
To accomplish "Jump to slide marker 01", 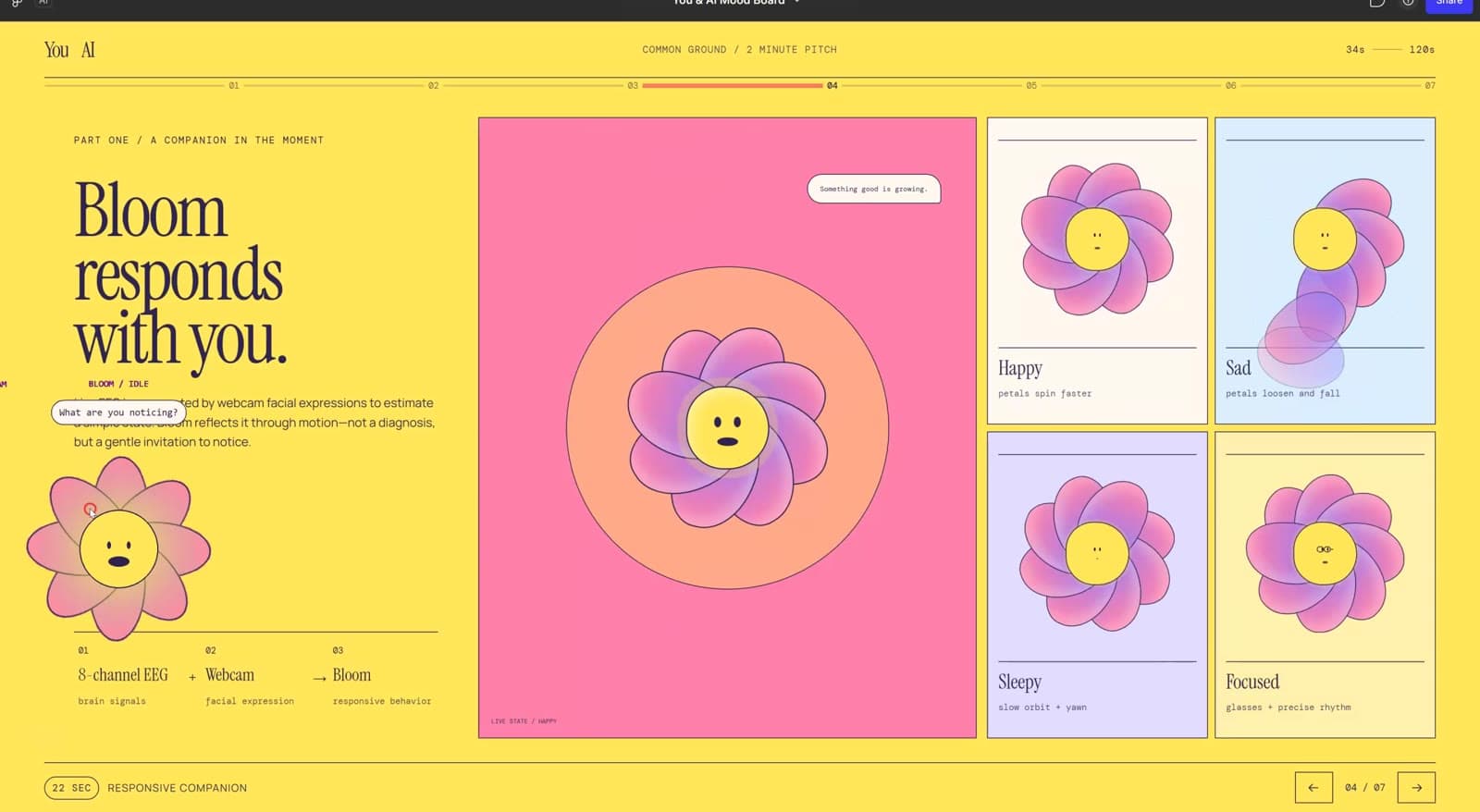I will (234, 85).
